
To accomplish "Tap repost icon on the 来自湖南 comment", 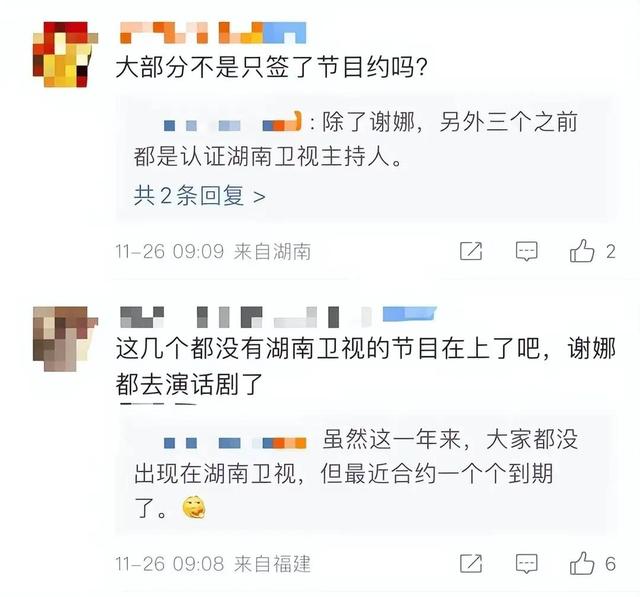I will click(471, 251).
